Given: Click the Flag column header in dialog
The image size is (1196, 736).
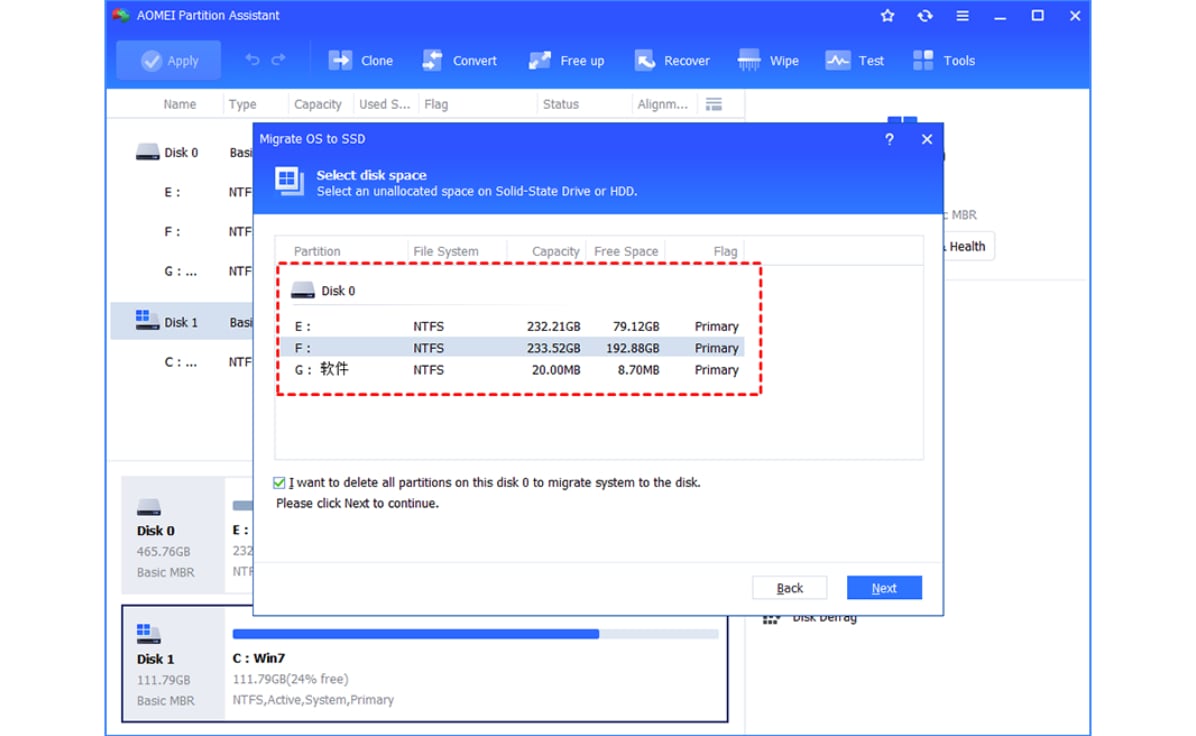Looking at the screenshot, I should [x=725, y=251].
